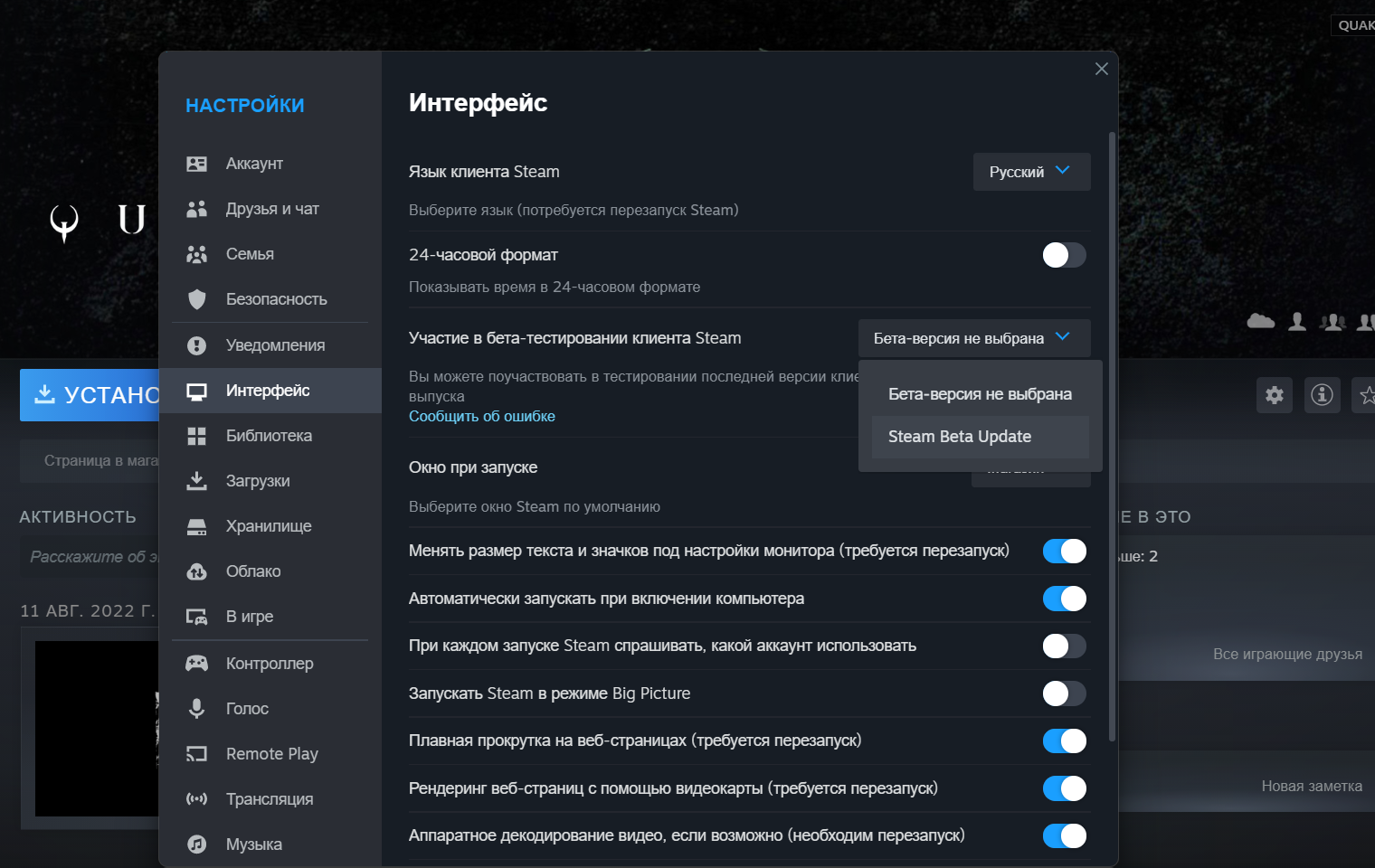The width and height of the screenshot is (1375, 868).
Task: Click Все играющие друзья link
Action: (x=1287, y=654)
